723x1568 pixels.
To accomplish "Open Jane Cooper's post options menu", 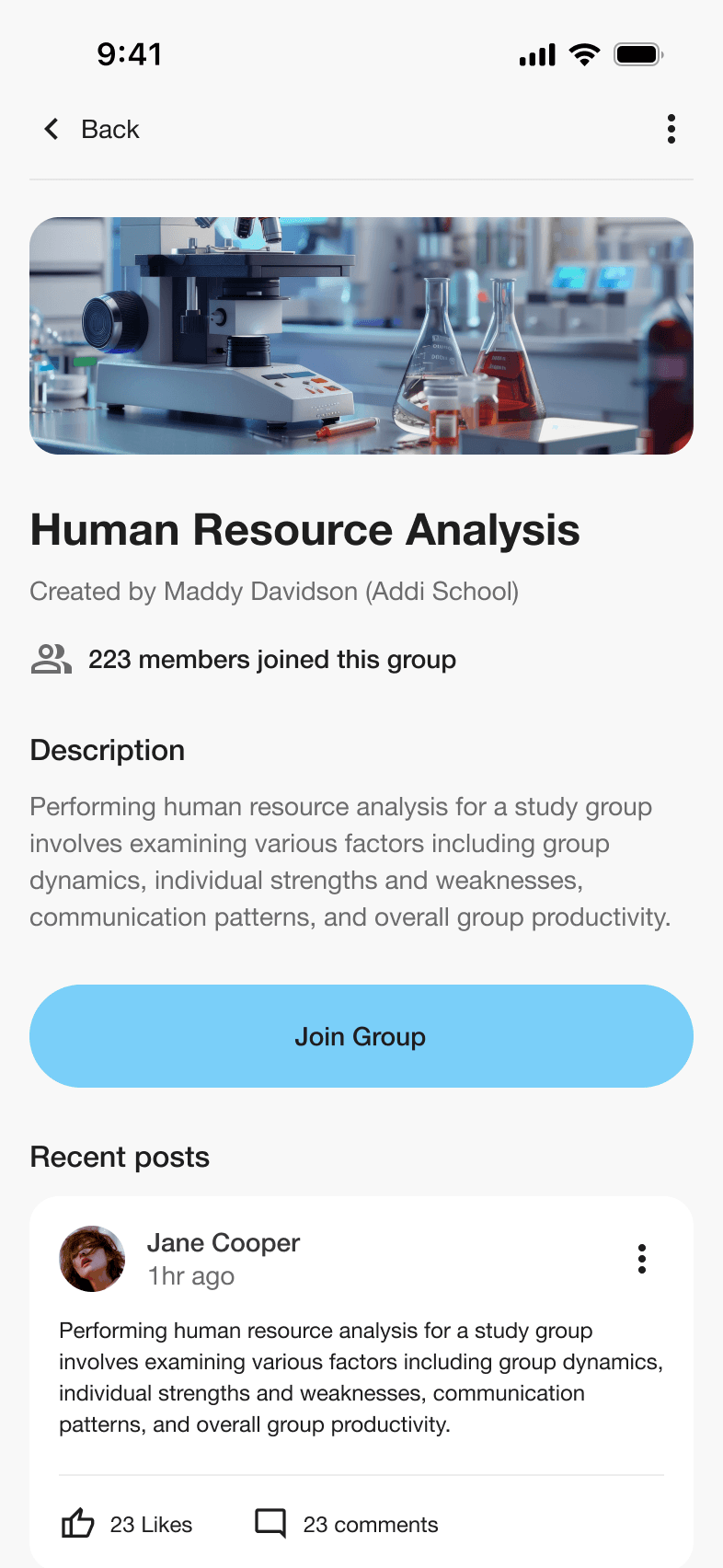I will point(642,1259).
